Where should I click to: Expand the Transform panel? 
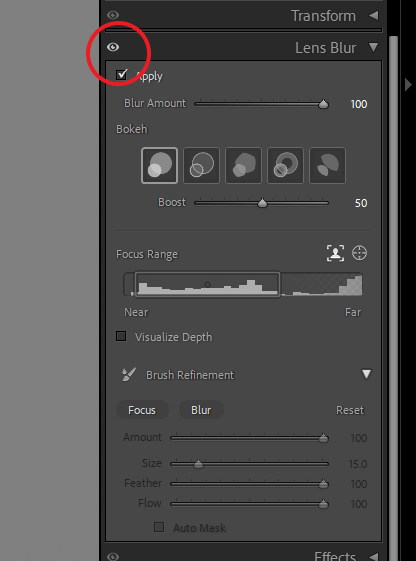[373, 15]
